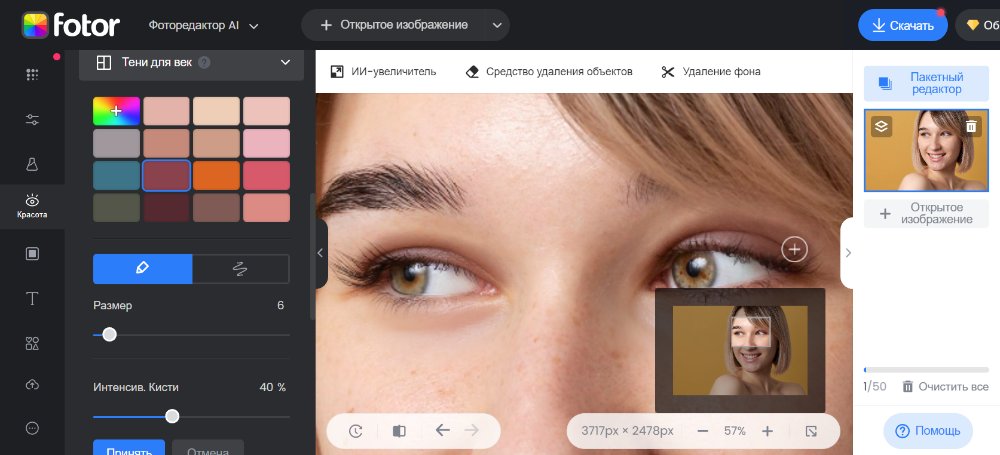The width and height of the screenshot is (1000, 455).
Task: Click the fit-to-screen icon
Action: click(811, 431)
